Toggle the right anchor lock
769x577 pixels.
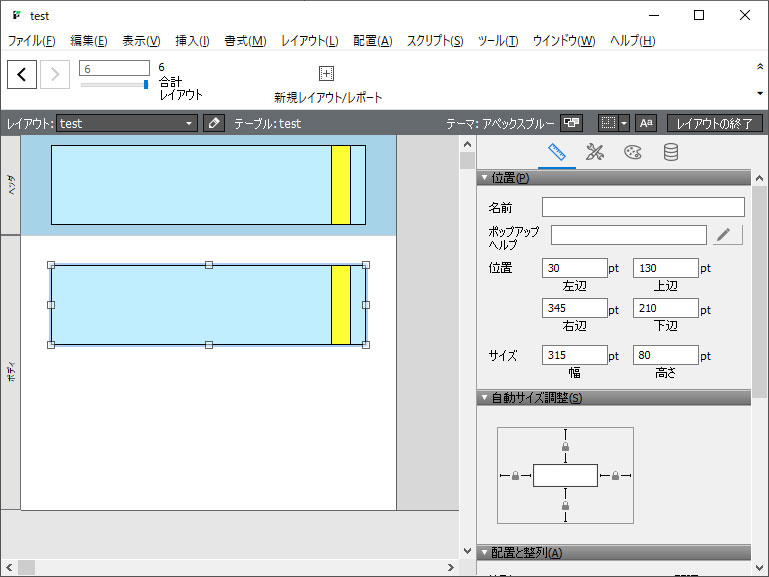click(x=615, y=476)
